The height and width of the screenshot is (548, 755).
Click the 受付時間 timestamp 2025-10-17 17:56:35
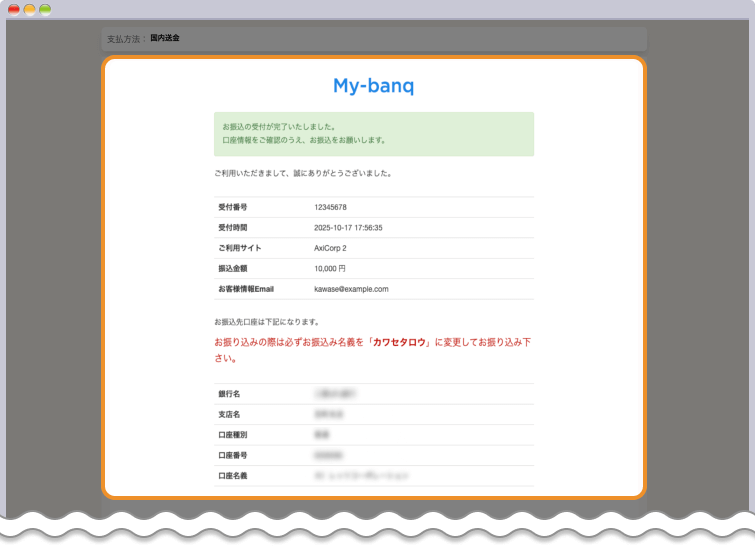(x=348, y=228)
